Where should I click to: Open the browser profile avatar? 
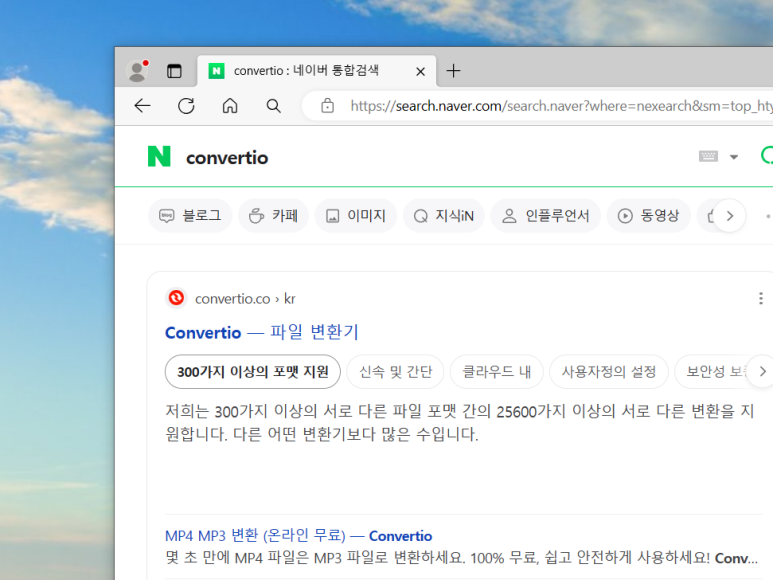pyautogui.click(x=138, y=71)
